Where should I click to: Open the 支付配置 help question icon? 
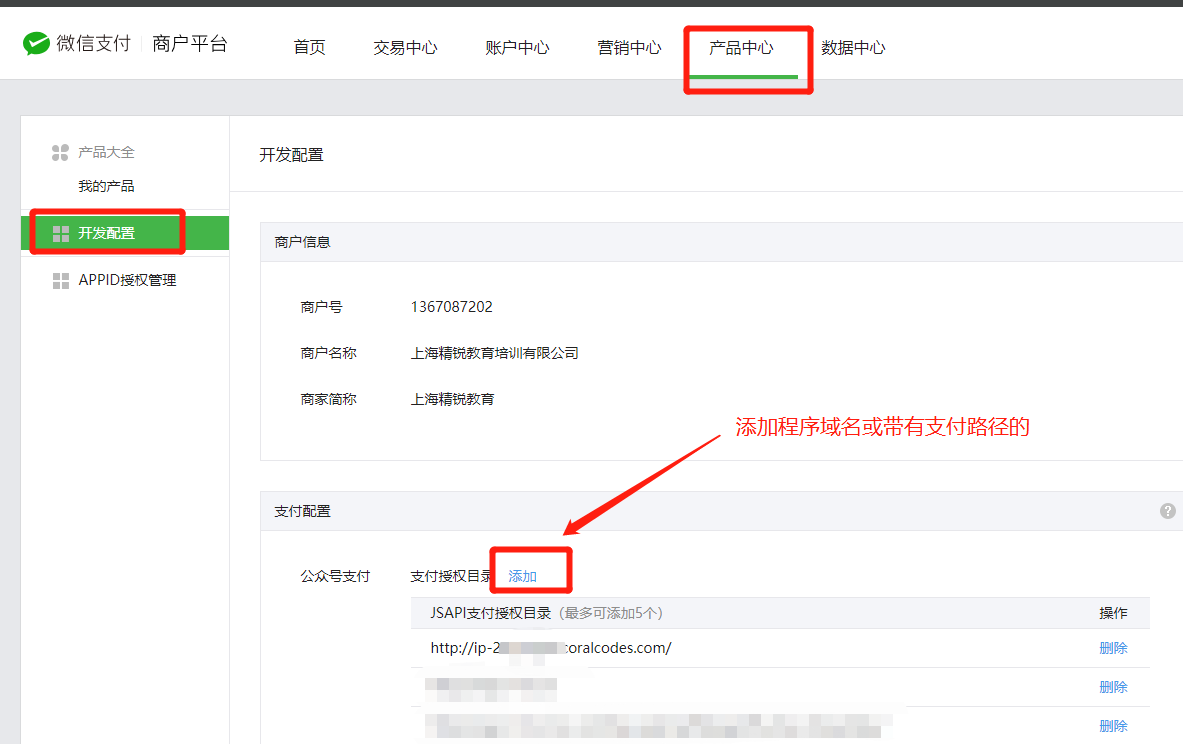tap(1167, 511)
